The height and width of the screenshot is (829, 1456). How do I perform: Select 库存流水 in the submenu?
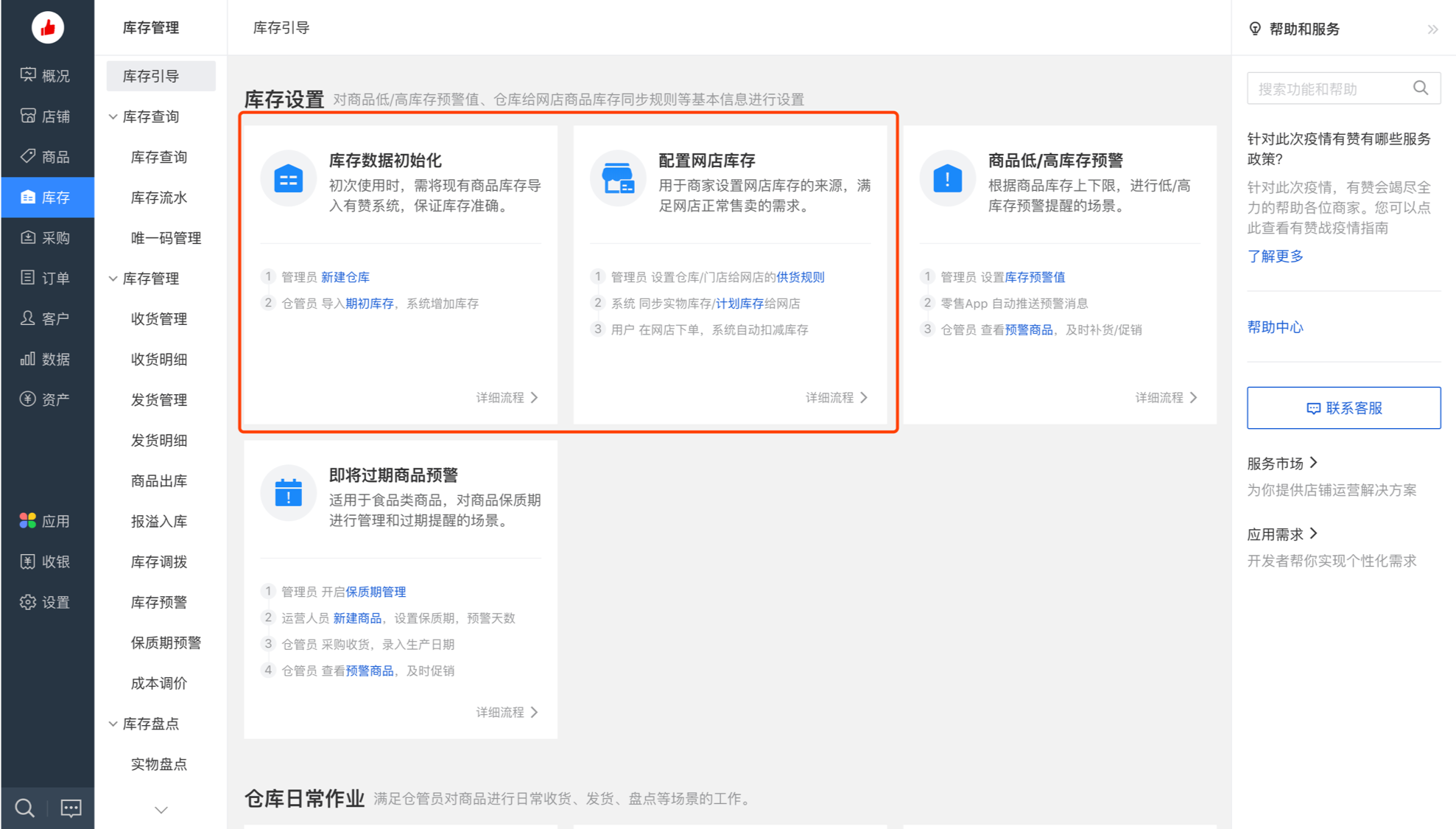pyautogui.click(x=159, y=197)
